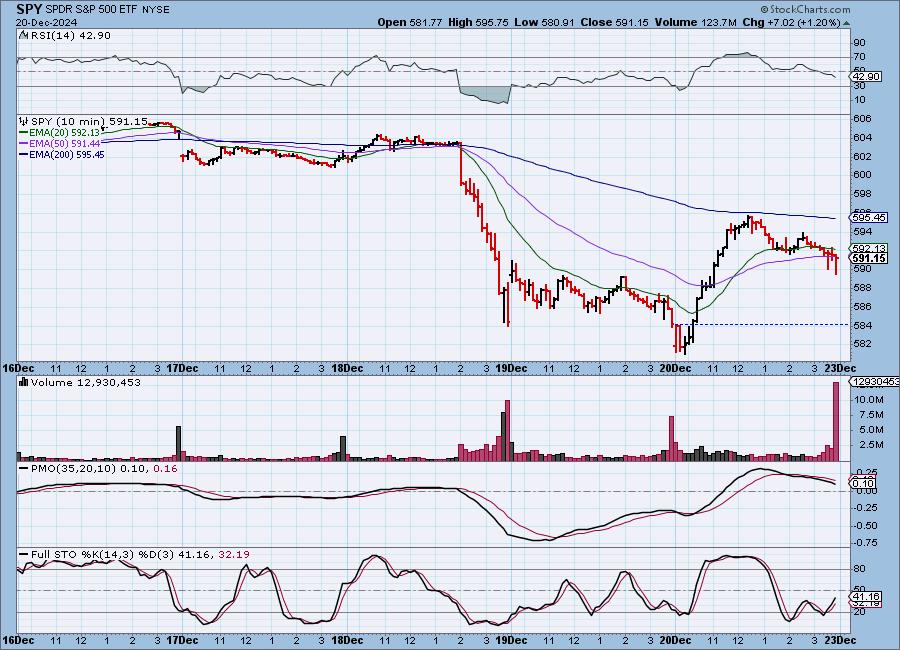The image size is (900, 650).
Task: Click the NYSE exchange label
Action: click(x=156, y=10)
